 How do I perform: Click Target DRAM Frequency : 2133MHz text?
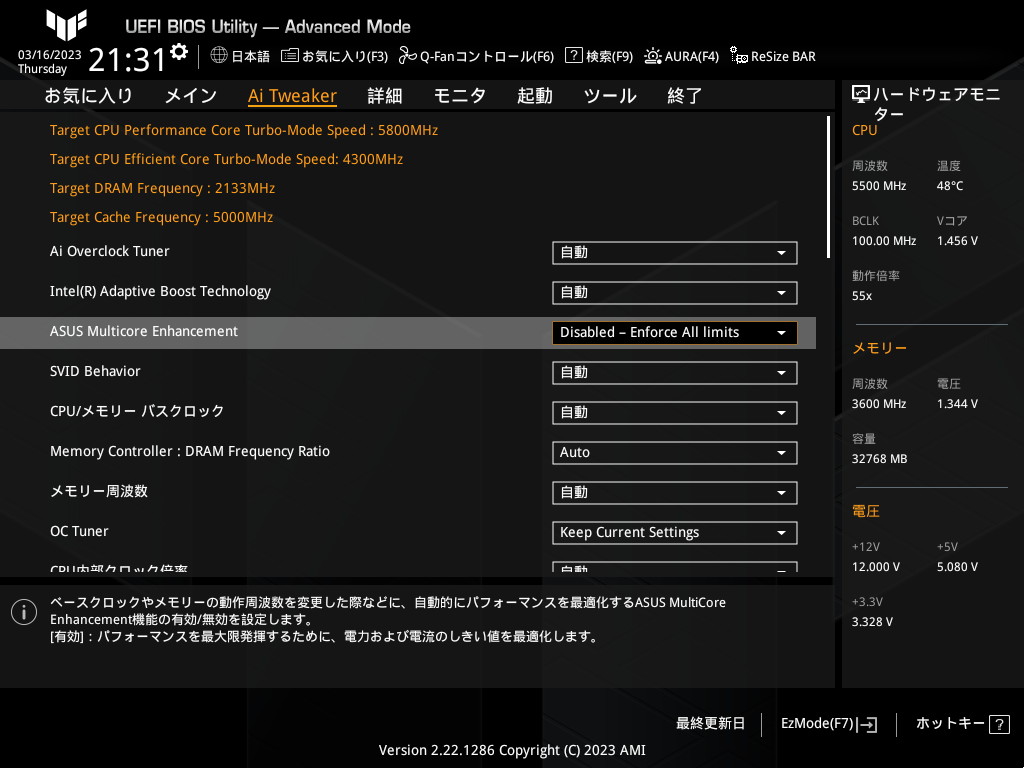[163, 188]
